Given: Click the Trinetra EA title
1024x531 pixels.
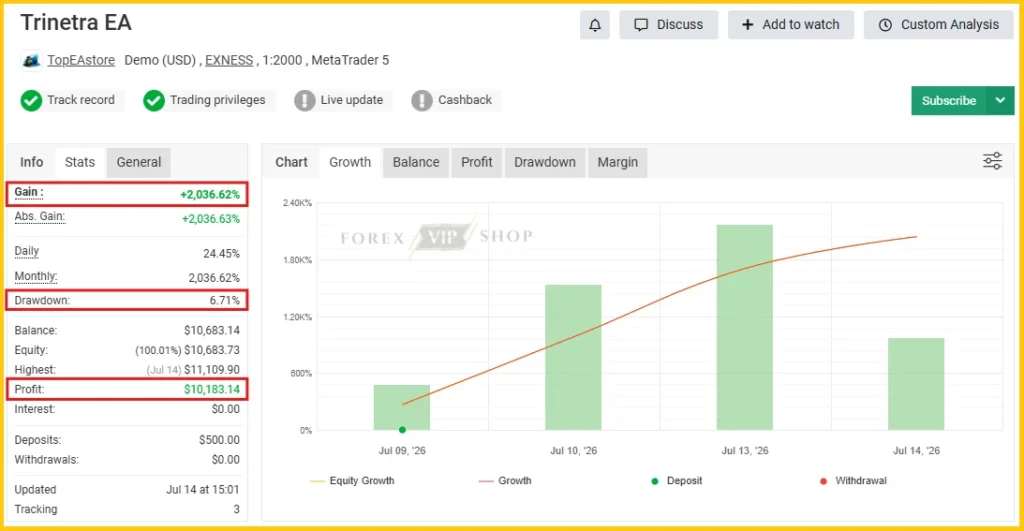Looking at the screenshot, I should (76, 23).
